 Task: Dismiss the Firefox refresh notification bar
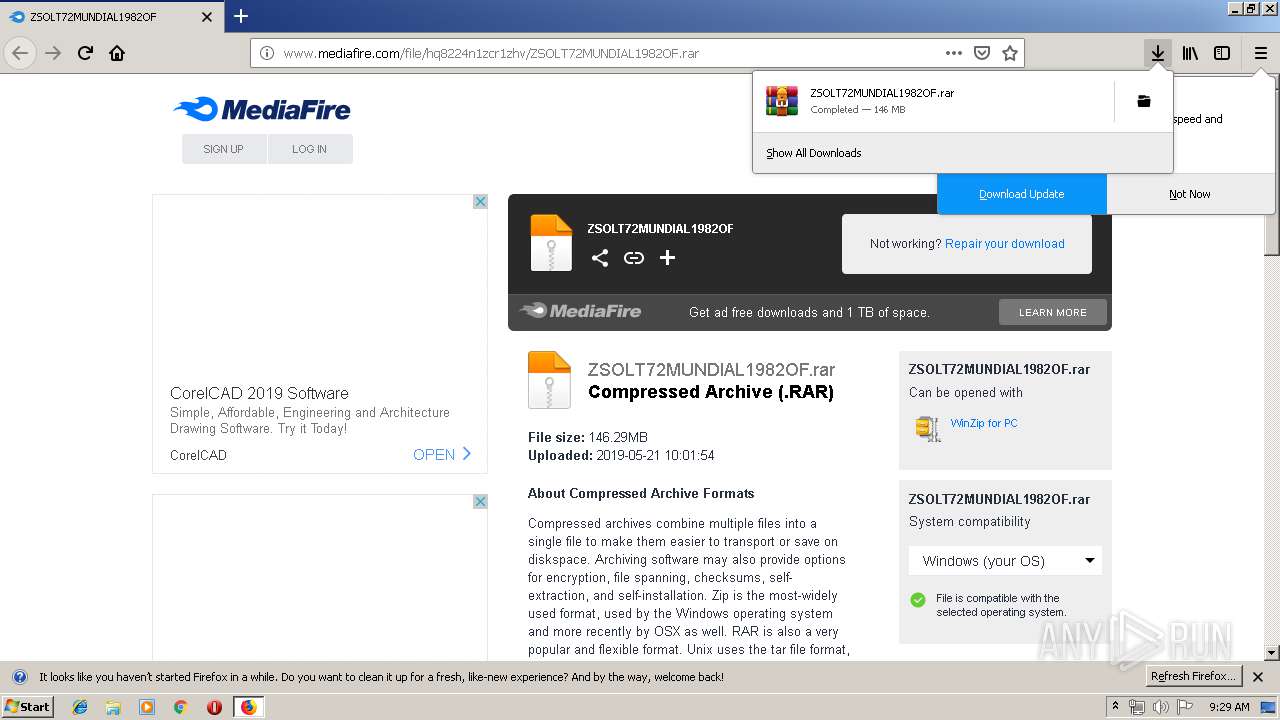coord(1258,677)
